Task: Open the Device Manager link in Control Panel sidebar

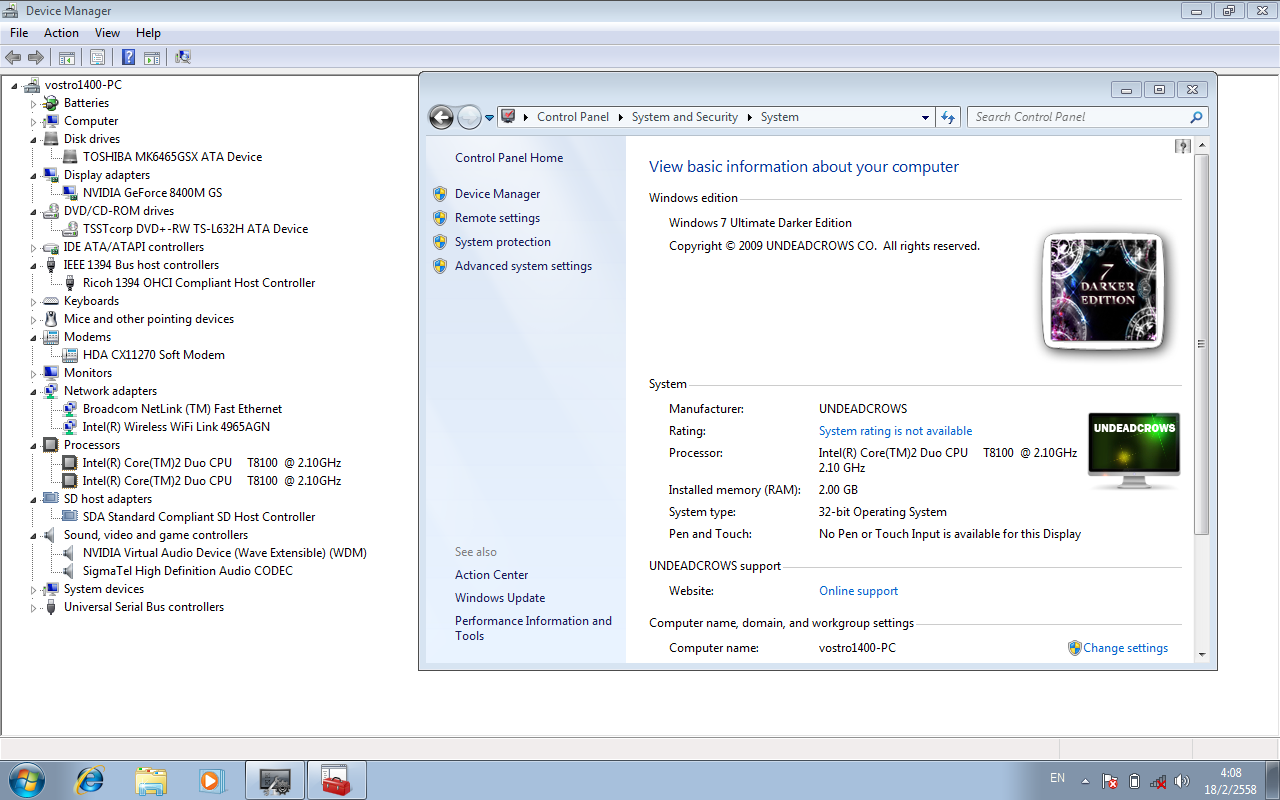Action: (497, 194)
